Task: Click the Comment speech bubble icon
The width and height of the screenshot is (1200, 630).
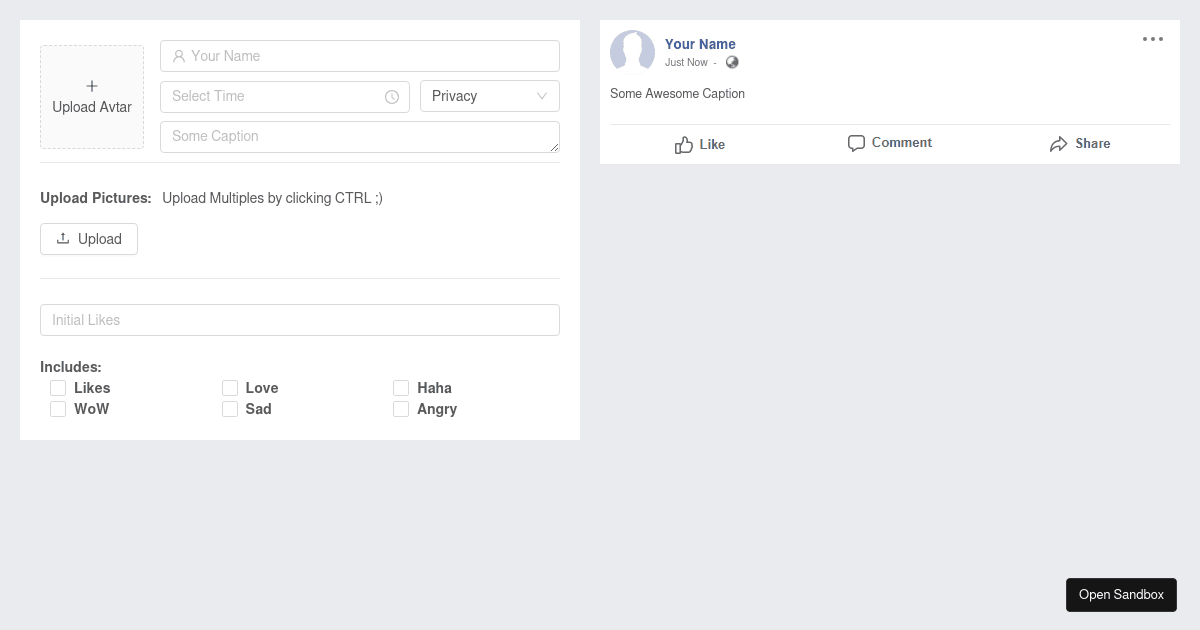Action: (856, 143)
